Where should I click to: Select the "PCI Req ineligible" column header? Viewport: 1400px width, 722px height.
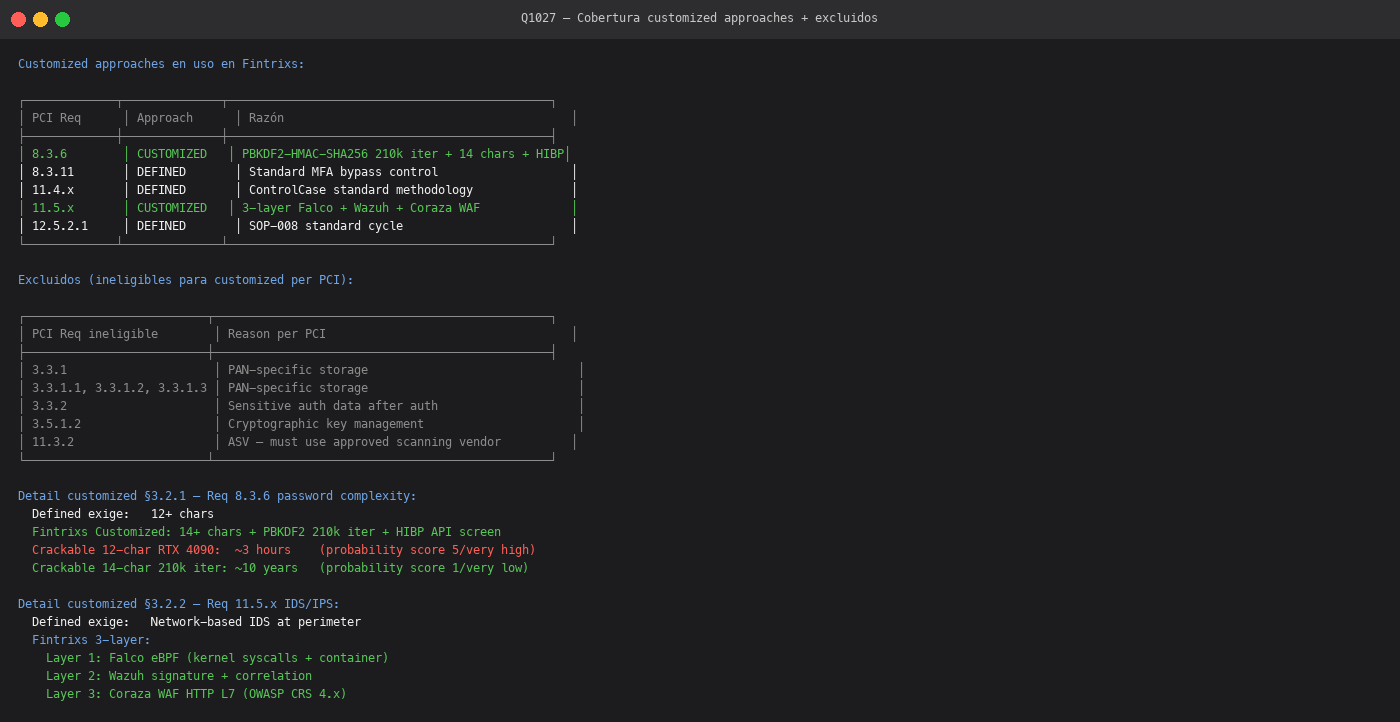(95, 334)
